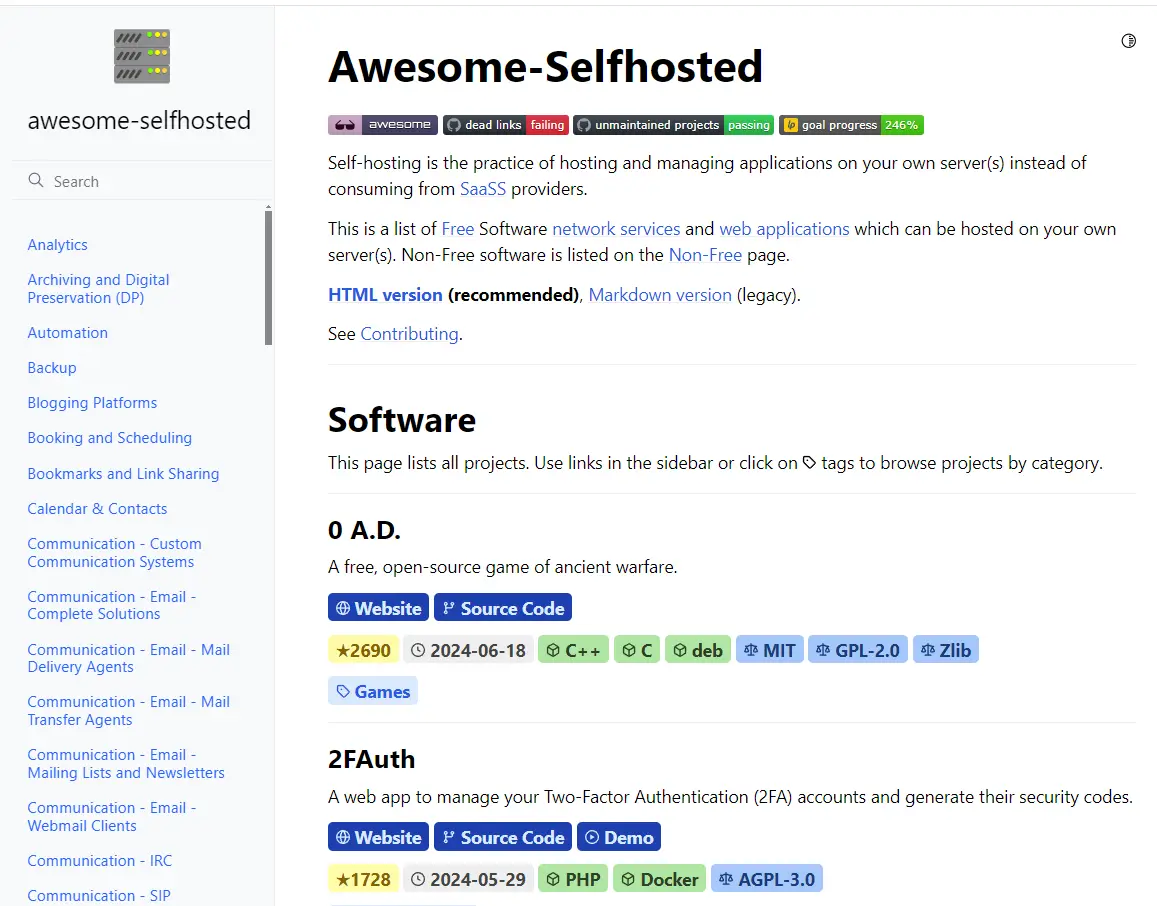Image resolution: width=1157 pixels, height=906 pixels.
Task: Click the 0 A.D. Website button
Action: [x=378, y=608]
